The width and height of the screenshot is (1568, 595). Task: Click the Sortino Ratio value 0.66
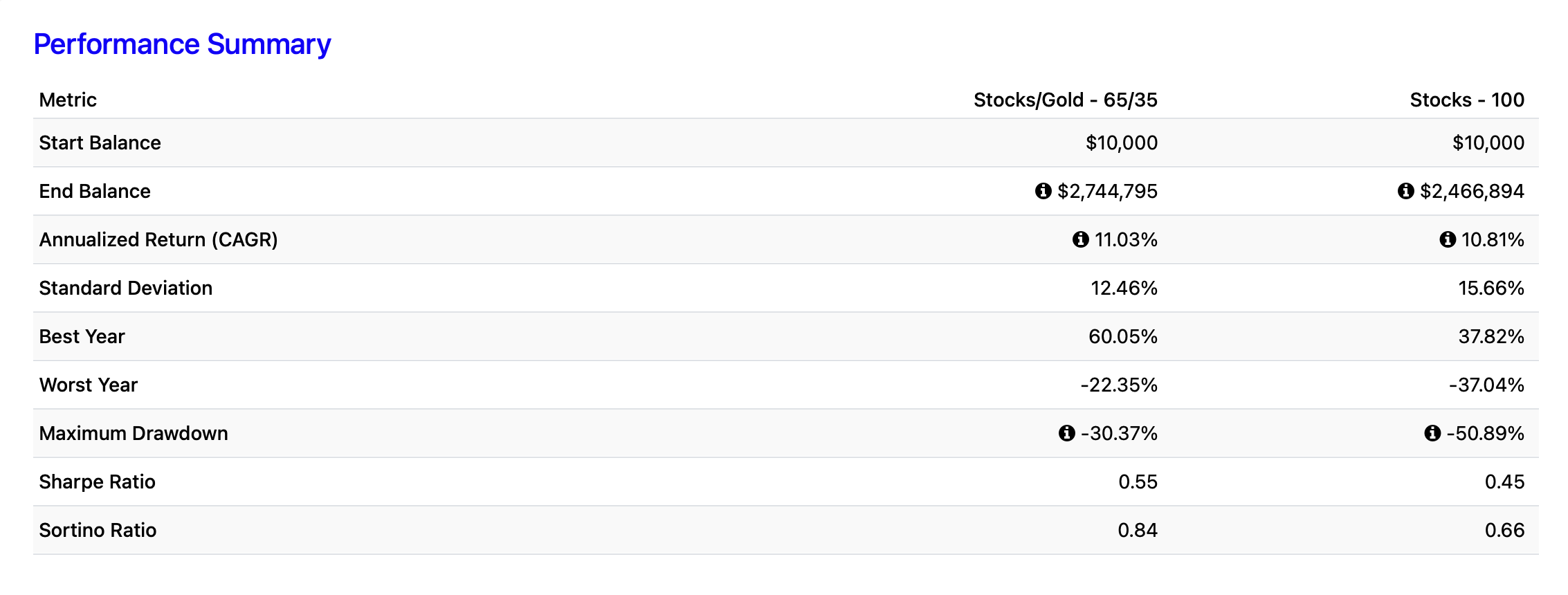[1504, 530]
